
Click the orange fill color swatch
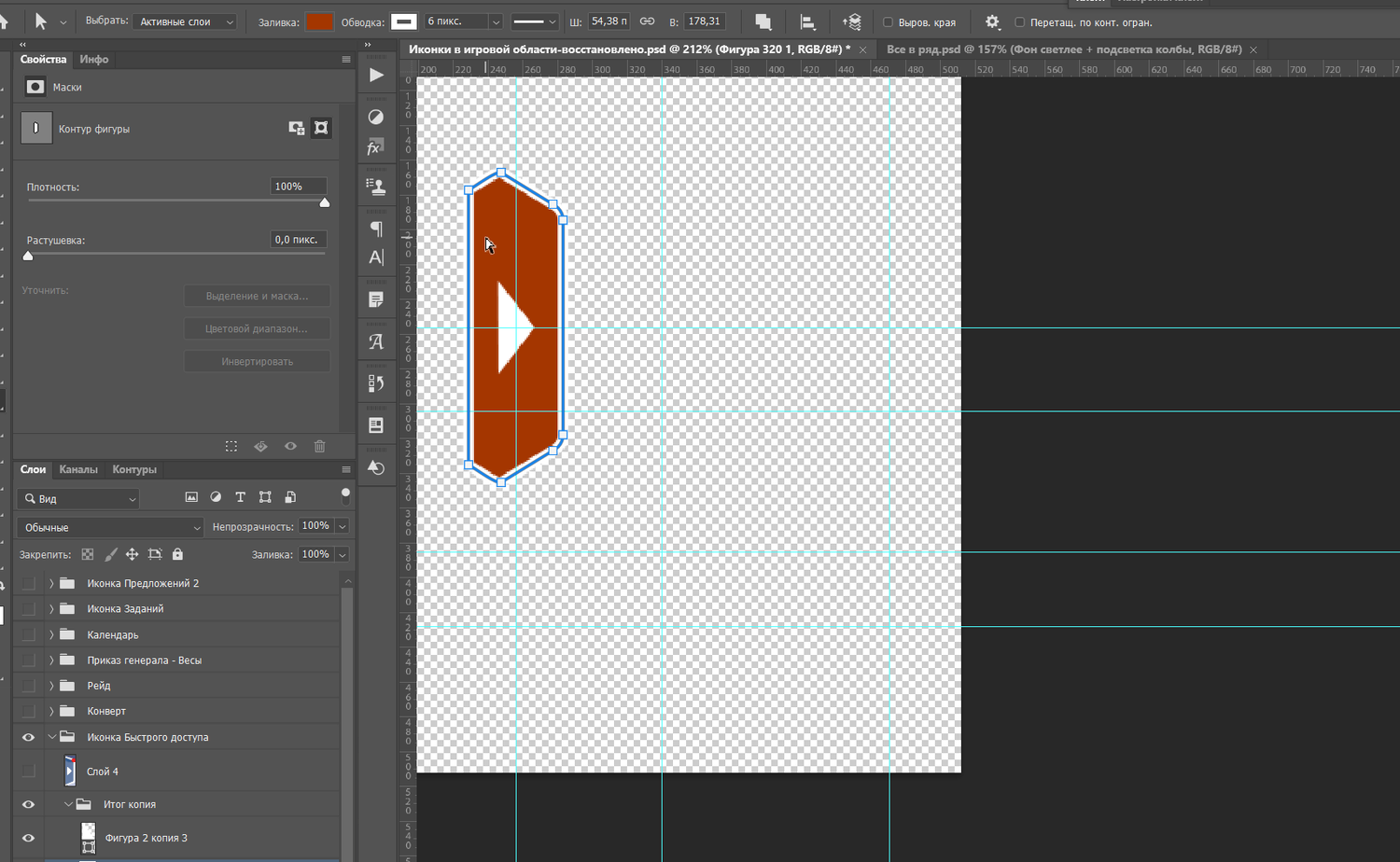pyautogui.click(x=319, y=21)
